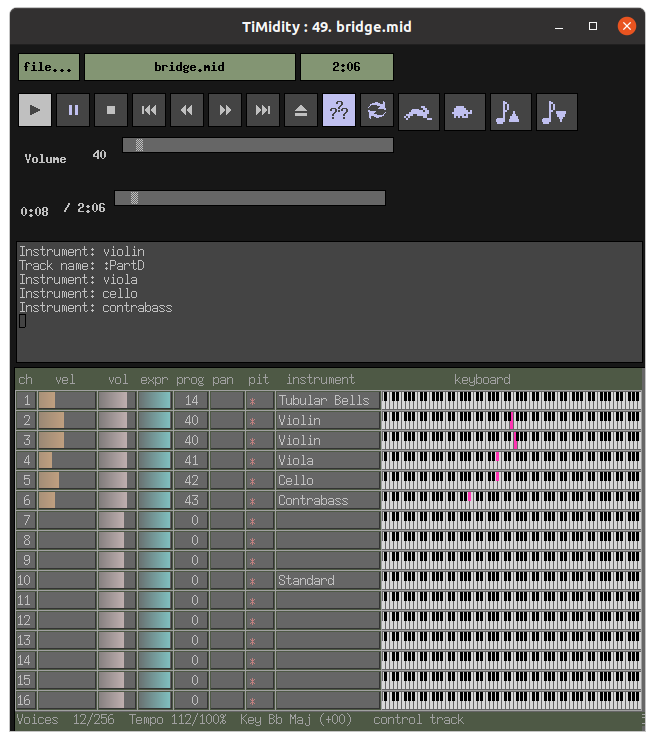The height and width of the screenshot is (741, 655).
Task: Select channel 10 number cell
Action: [26, 580]
